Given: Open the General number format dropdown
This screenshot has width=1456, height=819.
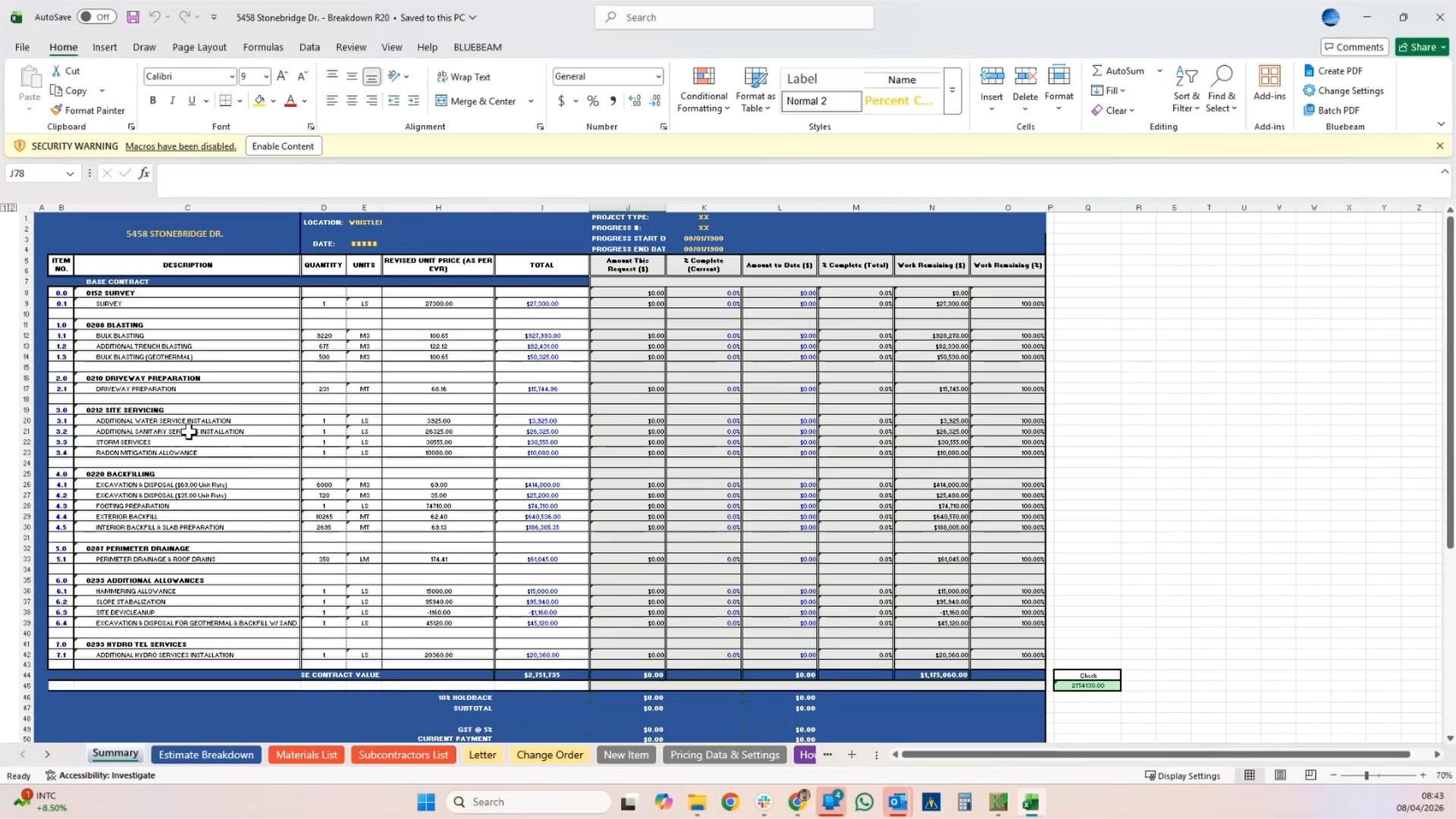Looking at the screenshot, I should [657, 77].
